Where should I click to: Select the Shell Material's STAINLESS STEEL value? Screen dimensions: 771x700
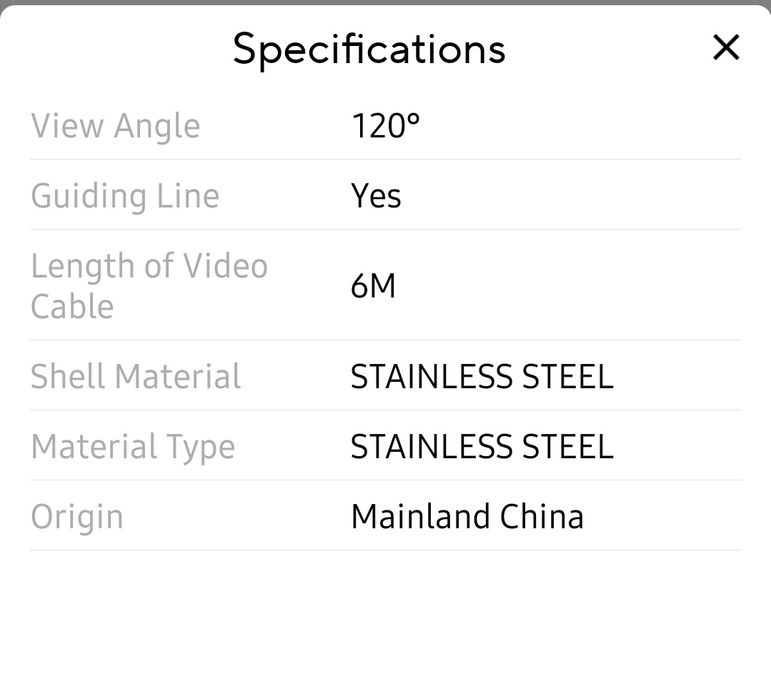[481, 377]
